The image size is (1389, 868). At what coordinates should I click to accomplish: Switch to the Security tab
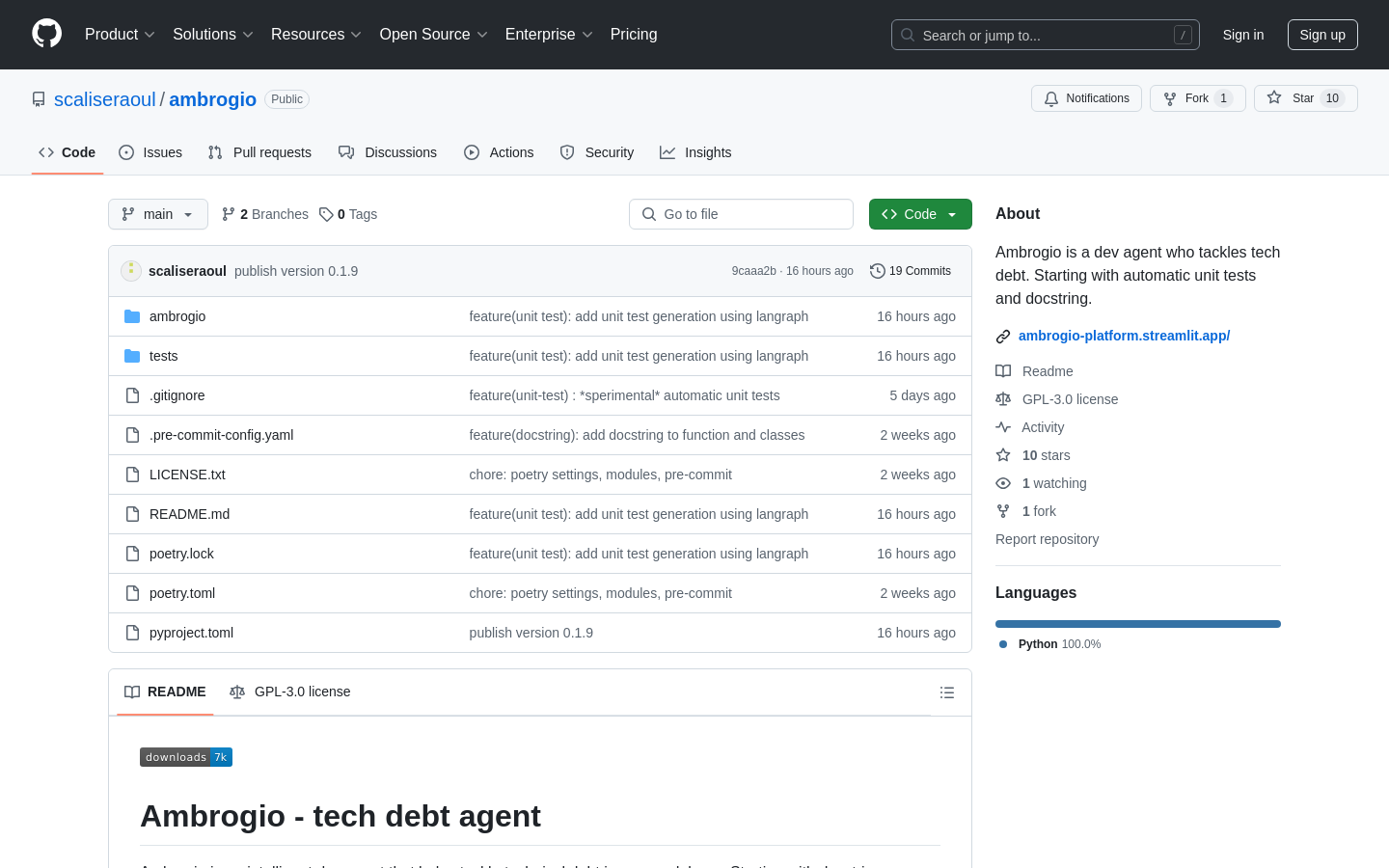[597, 152]
